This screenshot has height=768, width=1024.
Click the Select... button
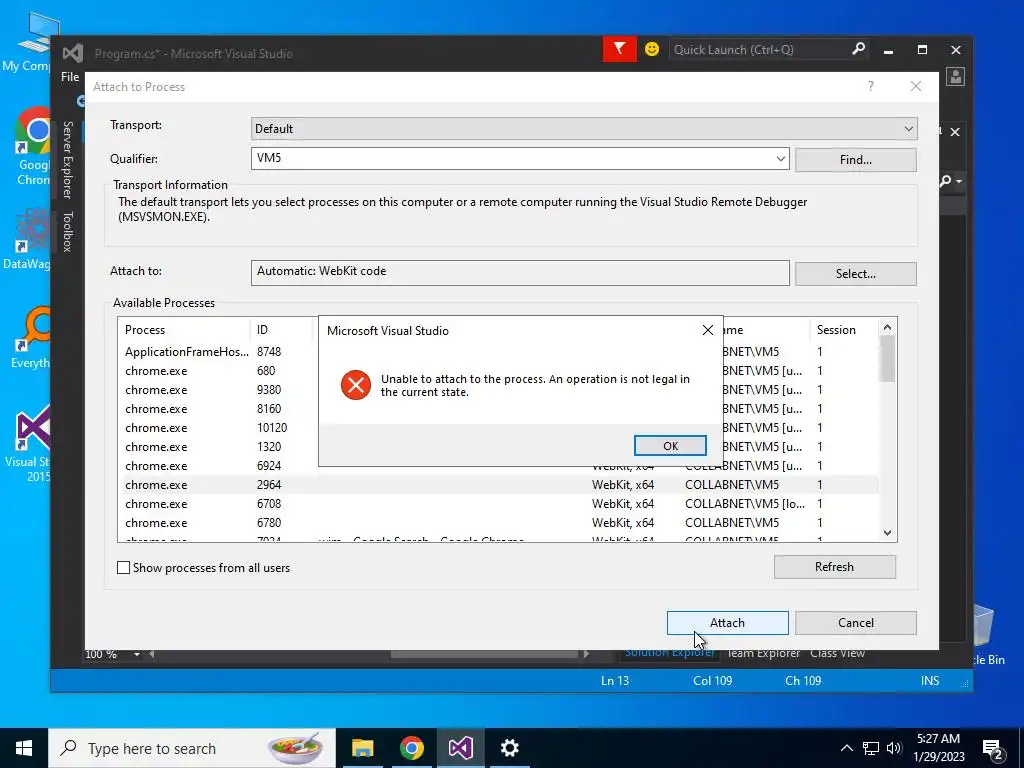856,274
